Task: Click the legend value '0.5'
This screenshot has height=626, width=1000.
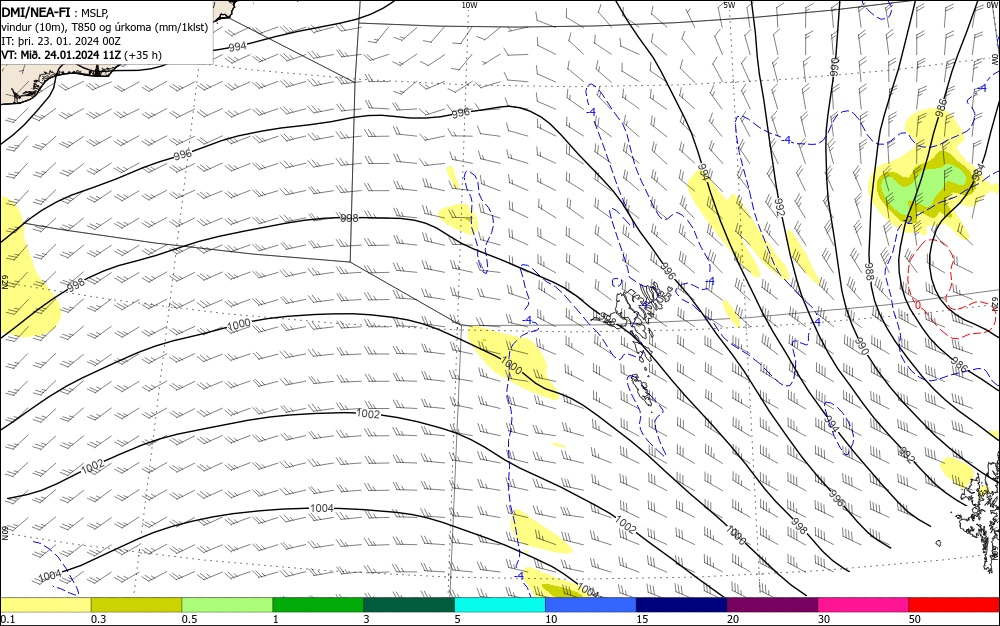Action: point(189,619)
